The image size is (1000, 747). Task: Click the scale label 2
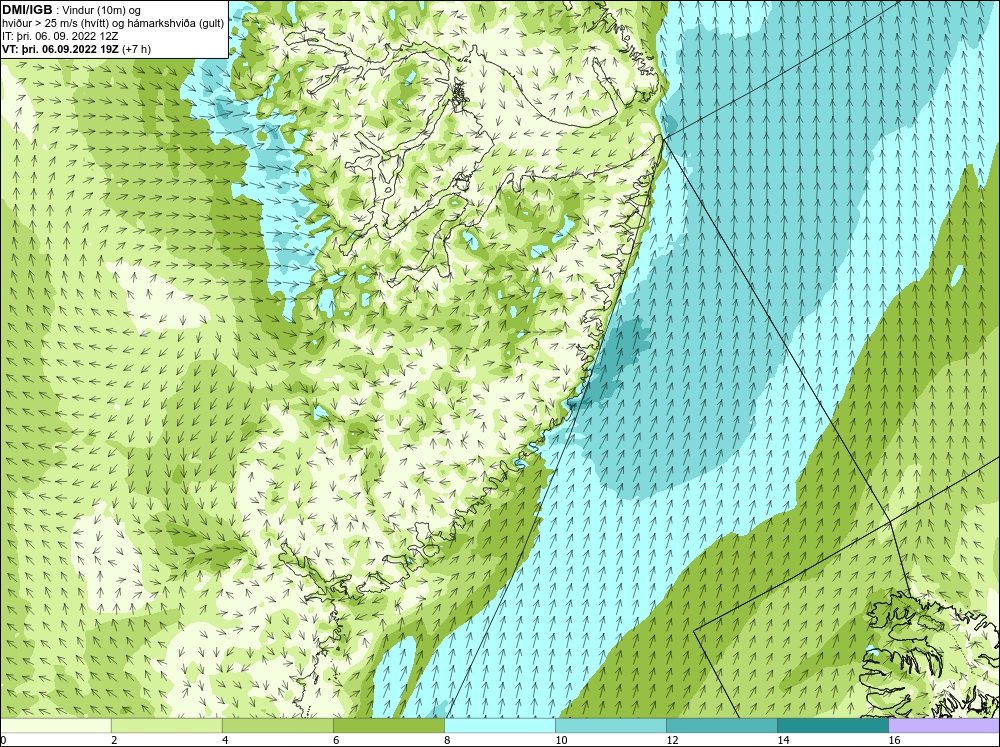(x=114, y=740)
